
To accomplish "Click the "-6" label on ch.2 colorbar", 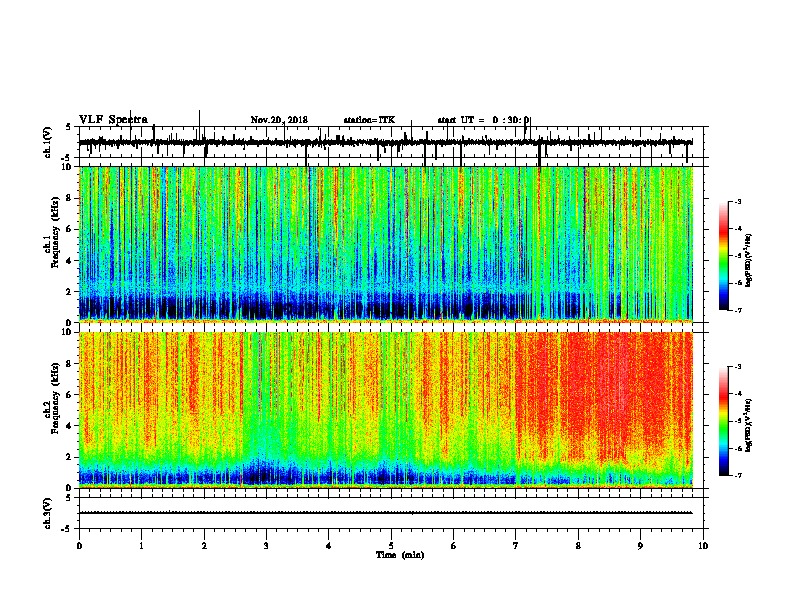I will pyautogui.click(x=737, y=448).
